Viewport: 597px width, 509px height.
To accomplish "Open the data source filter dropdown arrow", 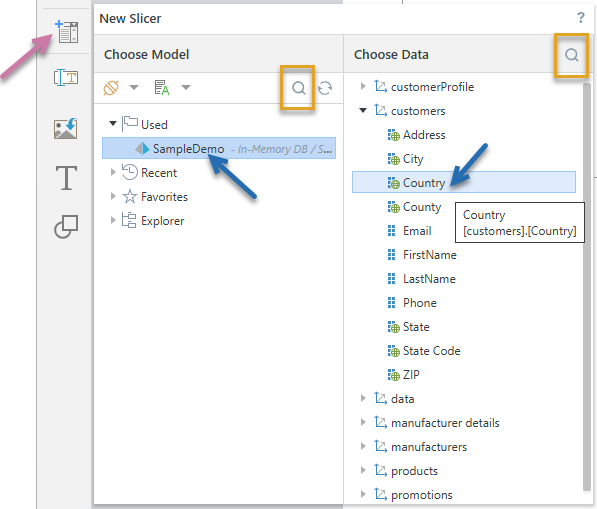I will 134,87.
